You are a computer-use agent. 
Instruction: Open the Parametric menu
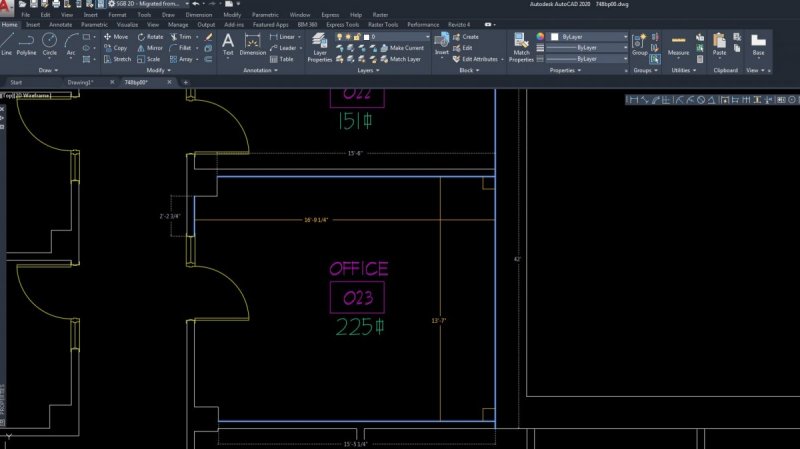[x=265, y=16]
